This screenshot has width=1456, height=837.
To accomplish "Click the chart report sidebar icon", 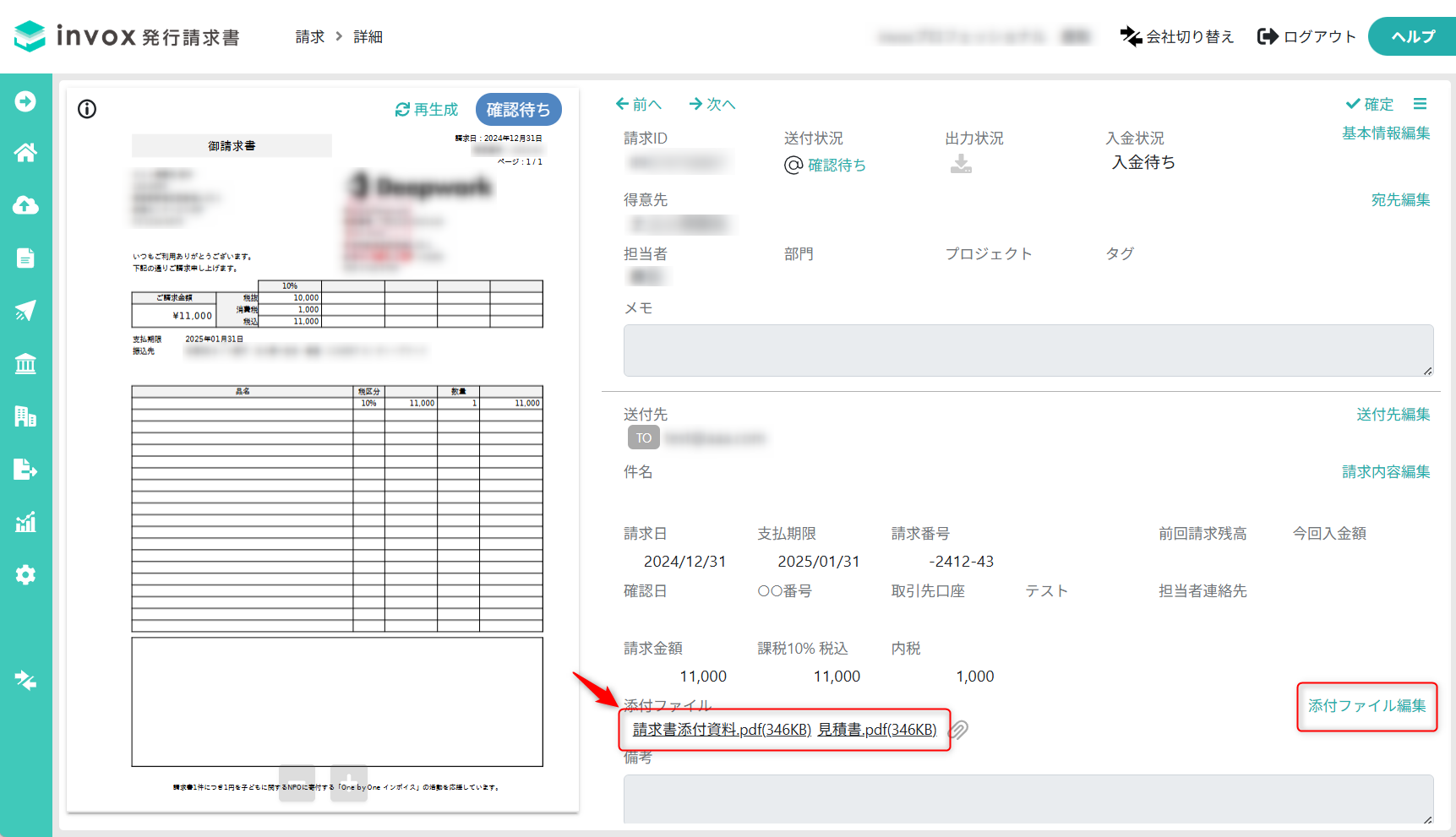I will point(25,521).
